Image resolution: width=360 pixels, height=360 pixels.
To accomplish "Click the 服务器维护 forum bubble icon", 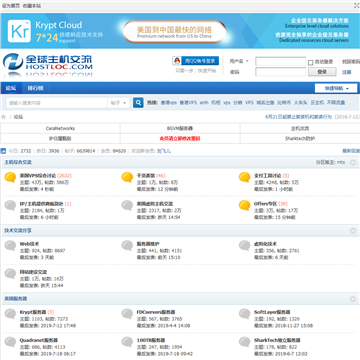I will pos(127,246).
